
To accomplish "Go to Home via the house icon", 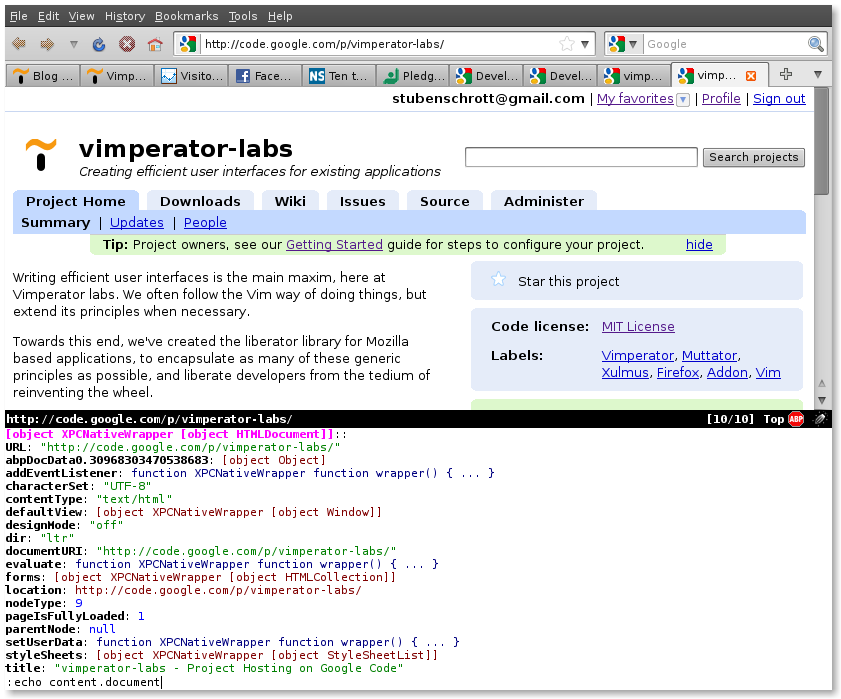I will (154, 44).
